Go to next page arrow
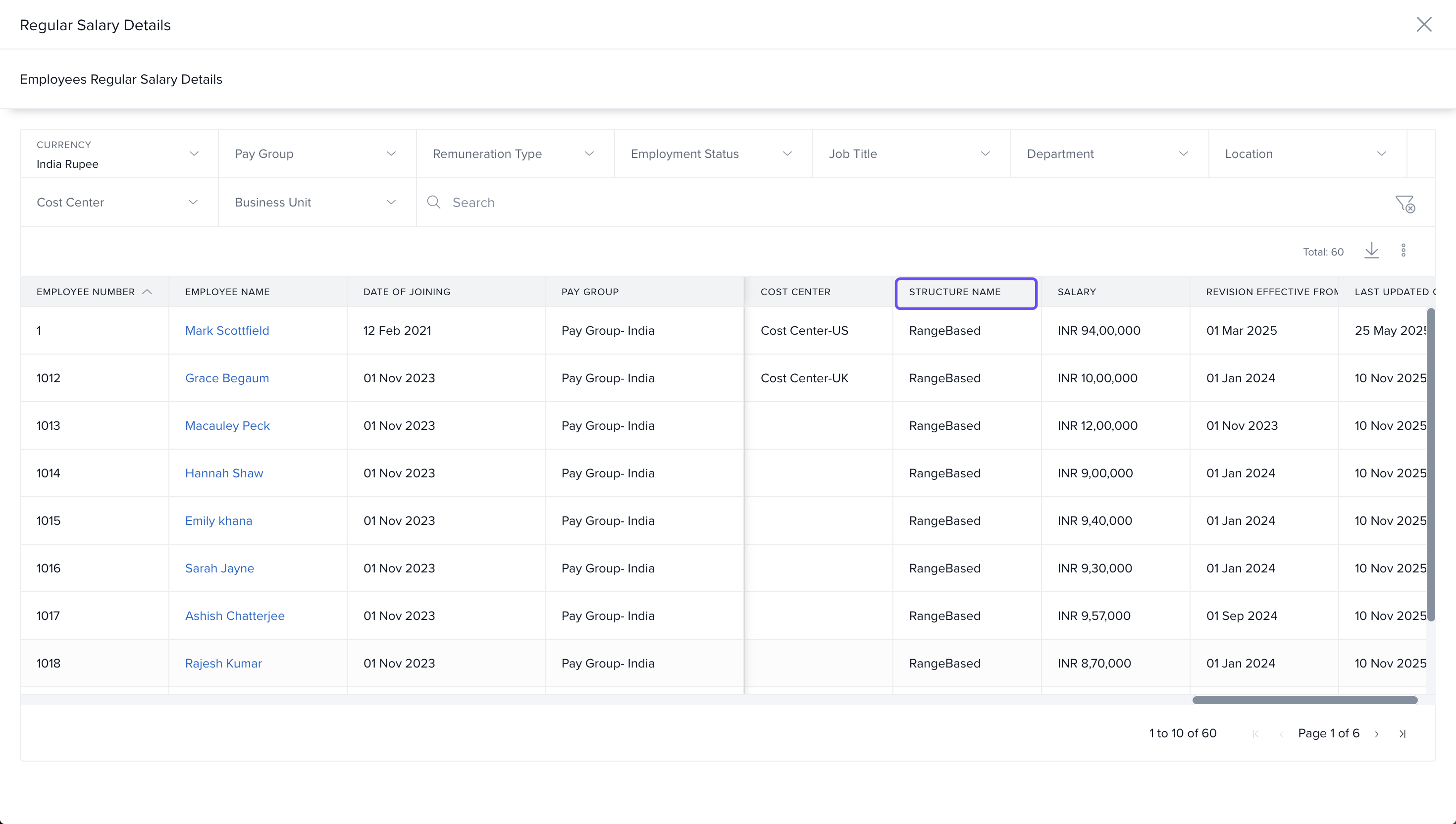The image size is (1456, 824). [1377, 734]
